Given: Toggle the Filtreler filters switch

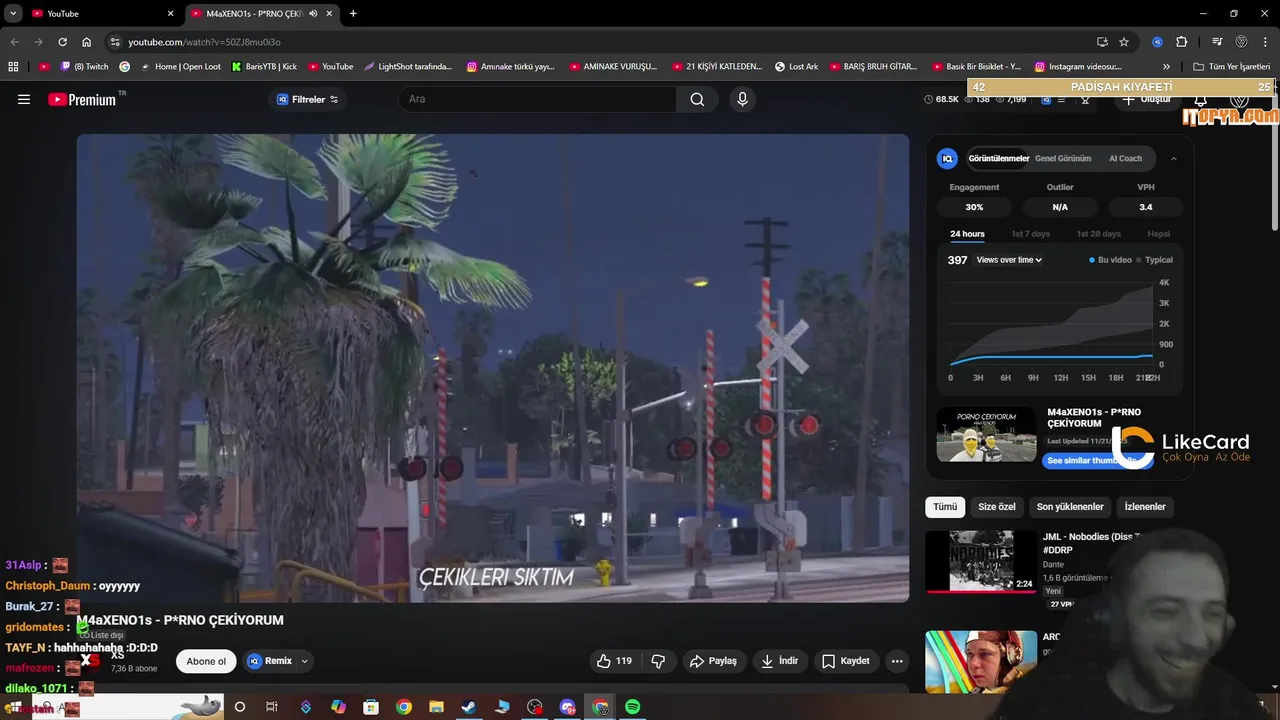Looking at the screenshot, I should [334, 99].
